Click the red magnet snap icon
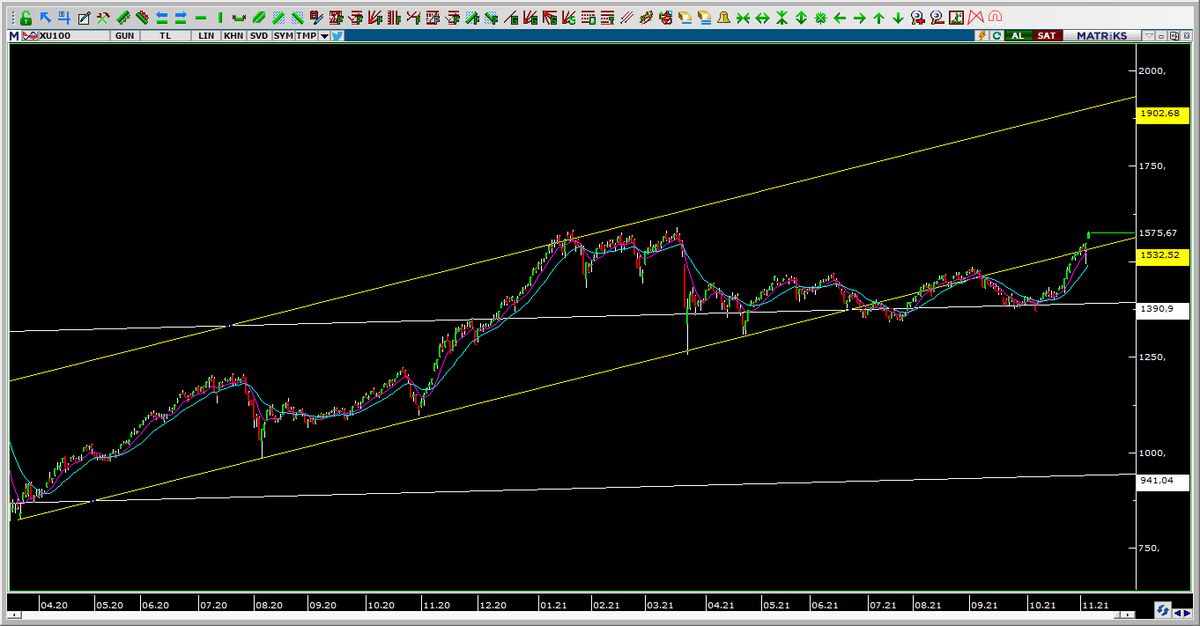Image resolution: width=1200 pixels, height=626 pixels. point(995,18)
